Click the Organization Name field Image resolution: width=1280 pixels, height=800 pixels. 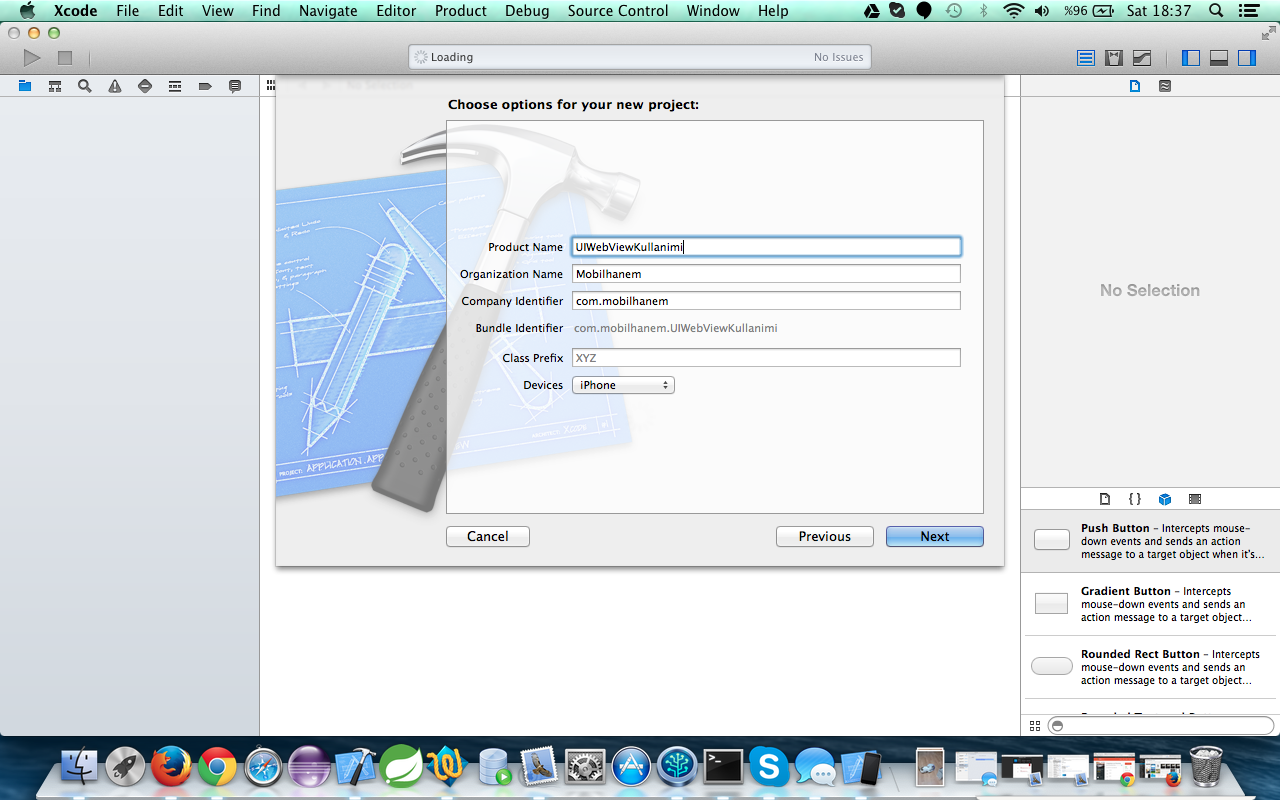766,274
